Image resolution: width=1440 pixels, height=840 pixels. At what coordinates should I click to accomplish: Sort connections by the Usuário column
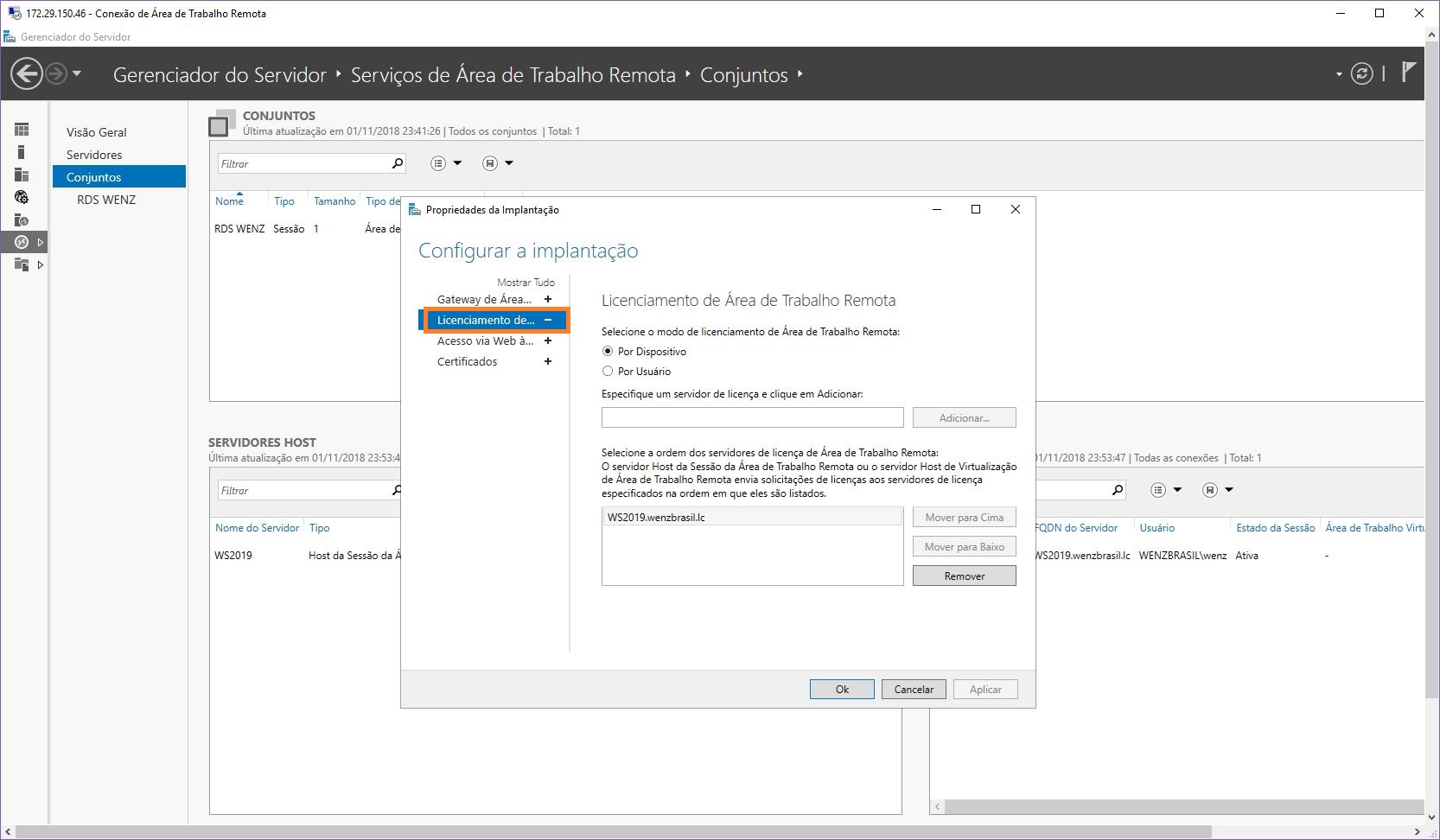coord(1157,528)
